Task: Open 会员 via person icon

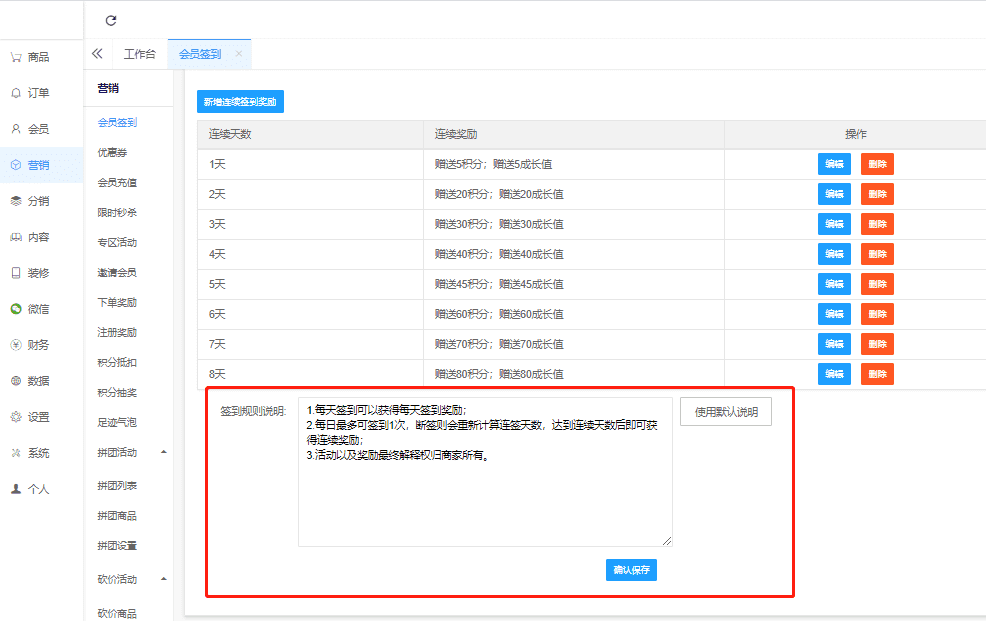Action: point(16,129)
